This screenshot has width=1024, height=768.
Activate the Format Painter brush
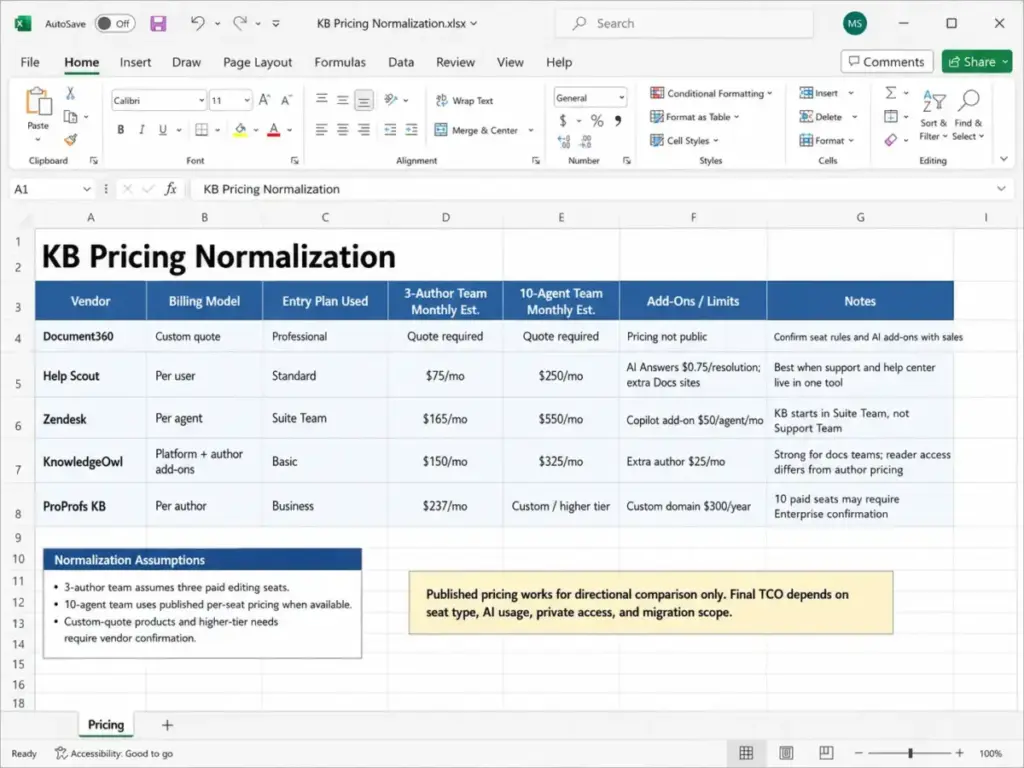71,139
